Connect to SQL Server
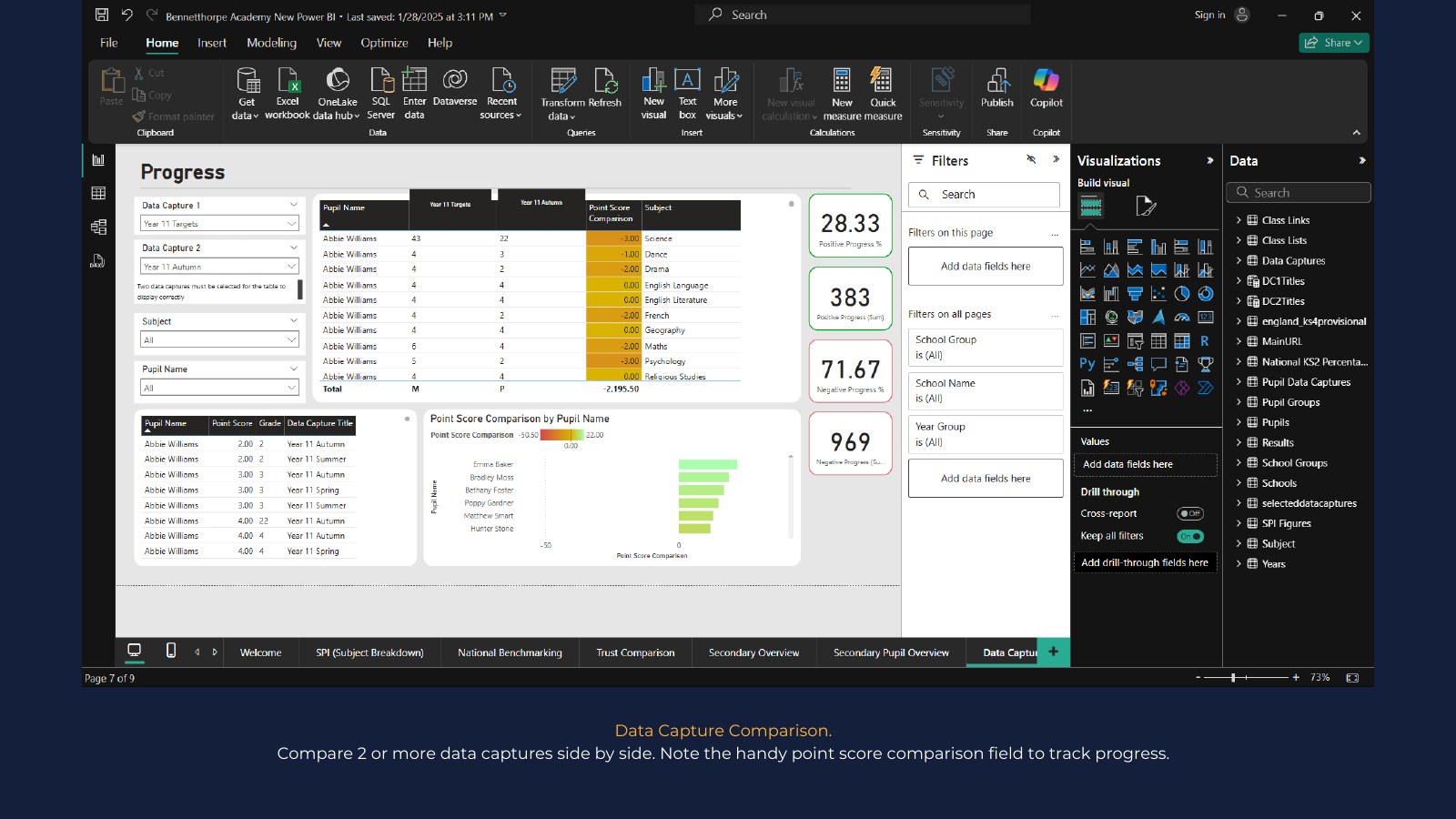Image resolution: width=1456 pixels, height=819 pixels. [x=380, y=94]
